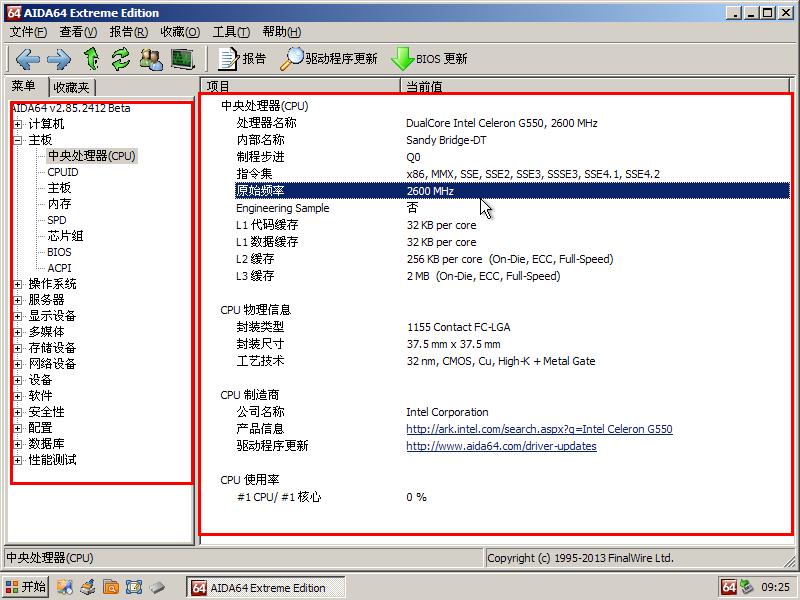
Task: Select the 内部名称 Sandy Bridge-DT row
Action: point(512,140)
